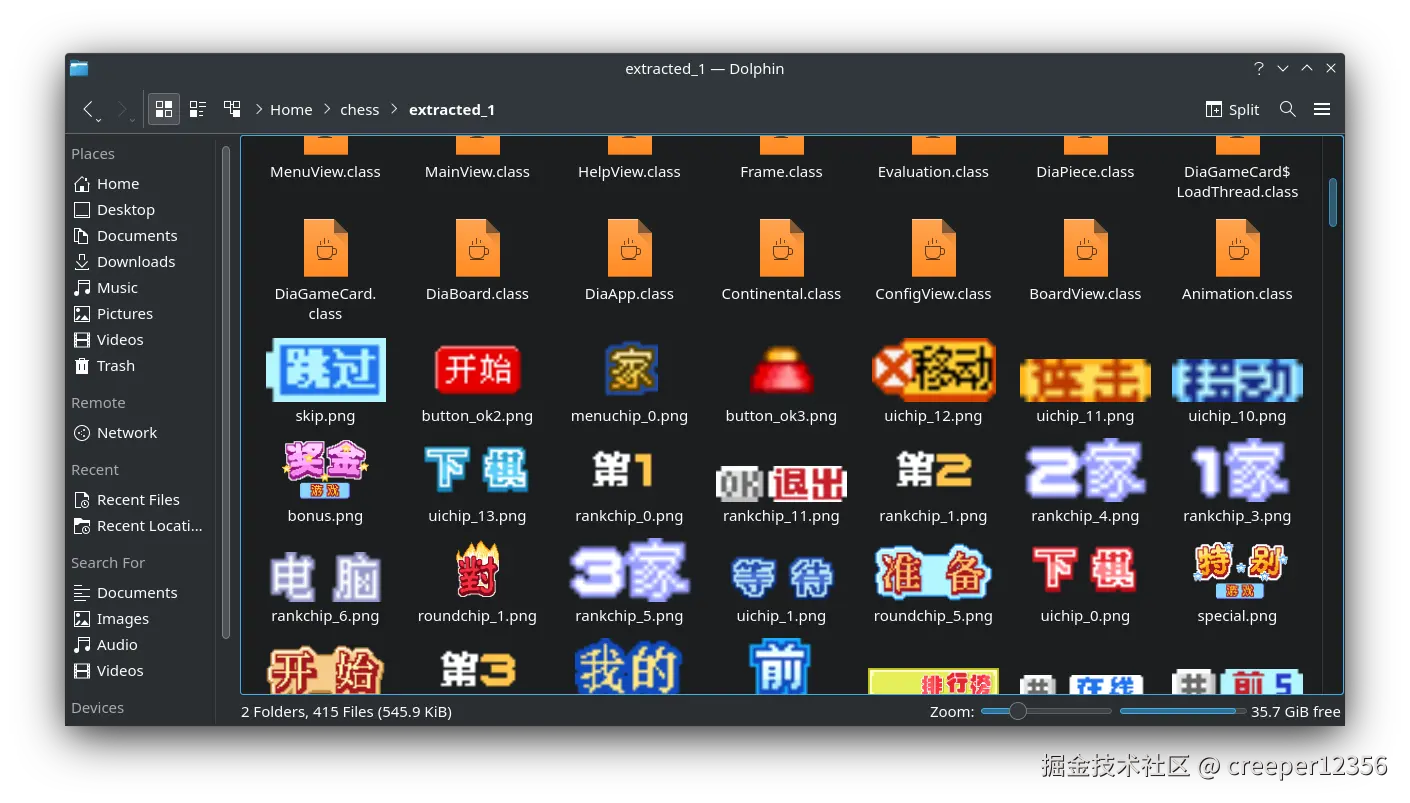Viewport: 1410px width, 803px height.
Task: Click the vertical scrollbar handle
Action: tap(1333, 201)
